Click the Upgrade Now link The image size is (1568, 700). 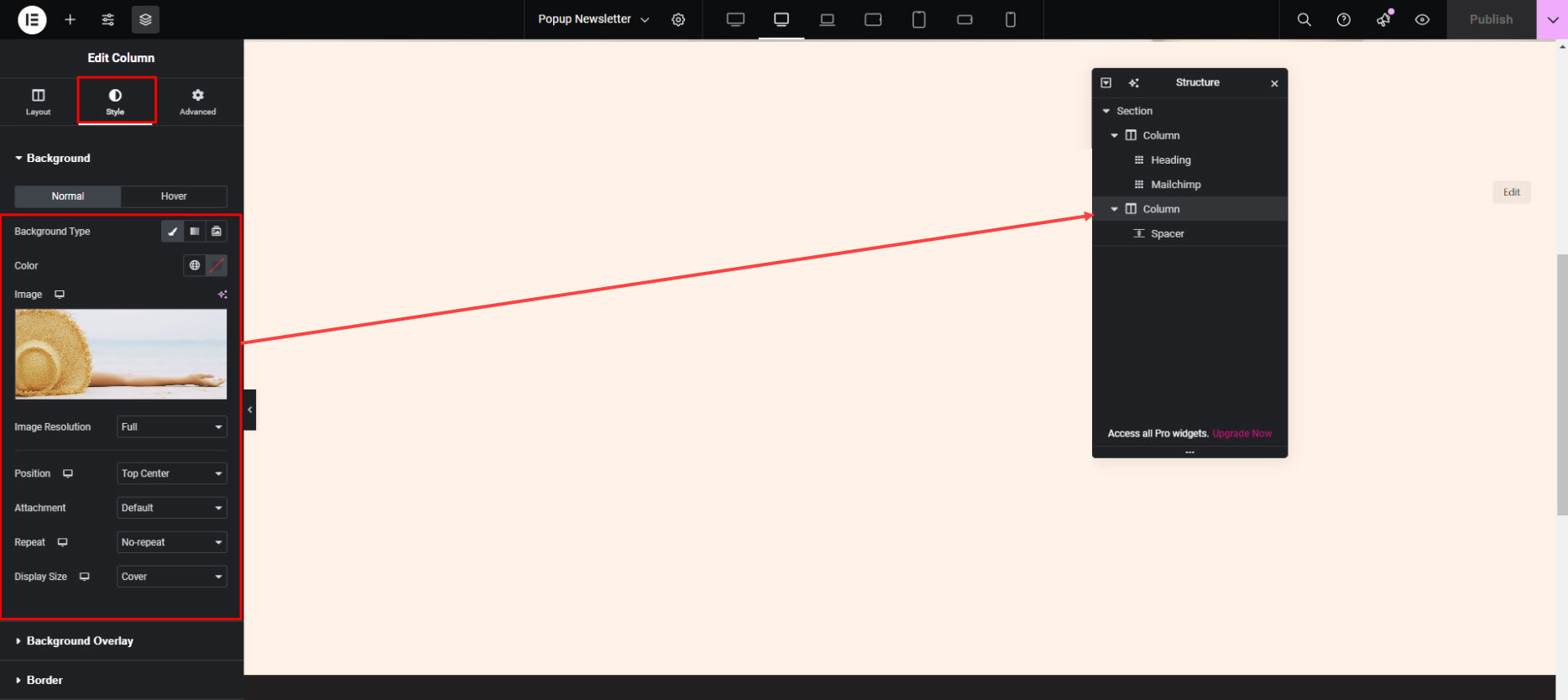point(1242,434)
